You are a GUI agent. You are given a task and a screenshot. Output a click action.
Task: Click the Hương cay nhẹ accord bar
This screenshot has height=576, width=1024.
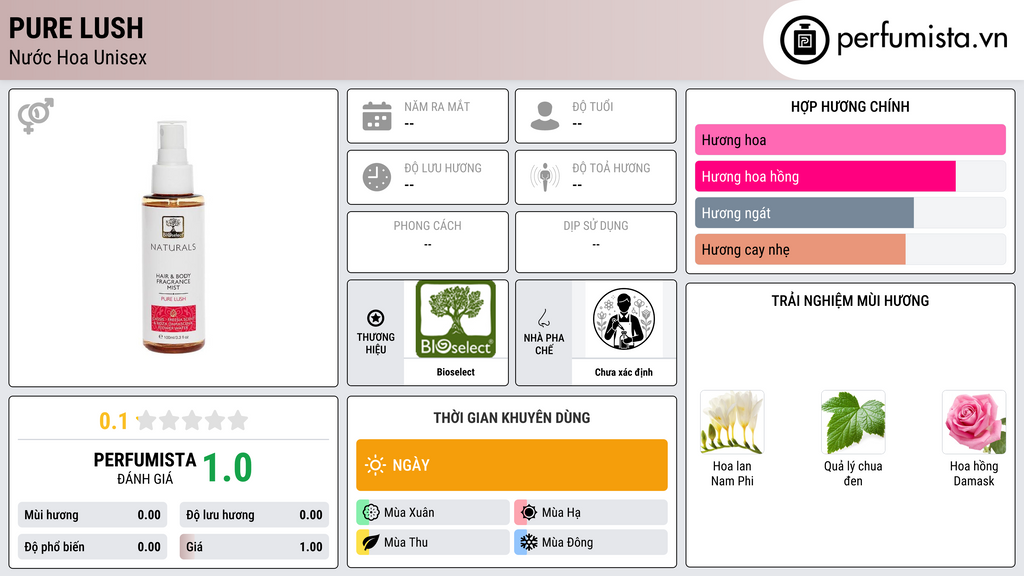pos(850,249)
